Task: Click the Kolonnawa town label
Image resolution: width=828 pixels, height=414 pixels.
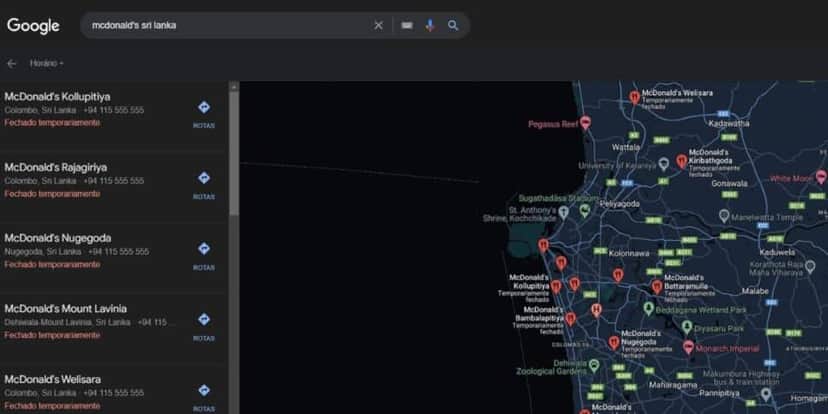Action: [629, 253]
